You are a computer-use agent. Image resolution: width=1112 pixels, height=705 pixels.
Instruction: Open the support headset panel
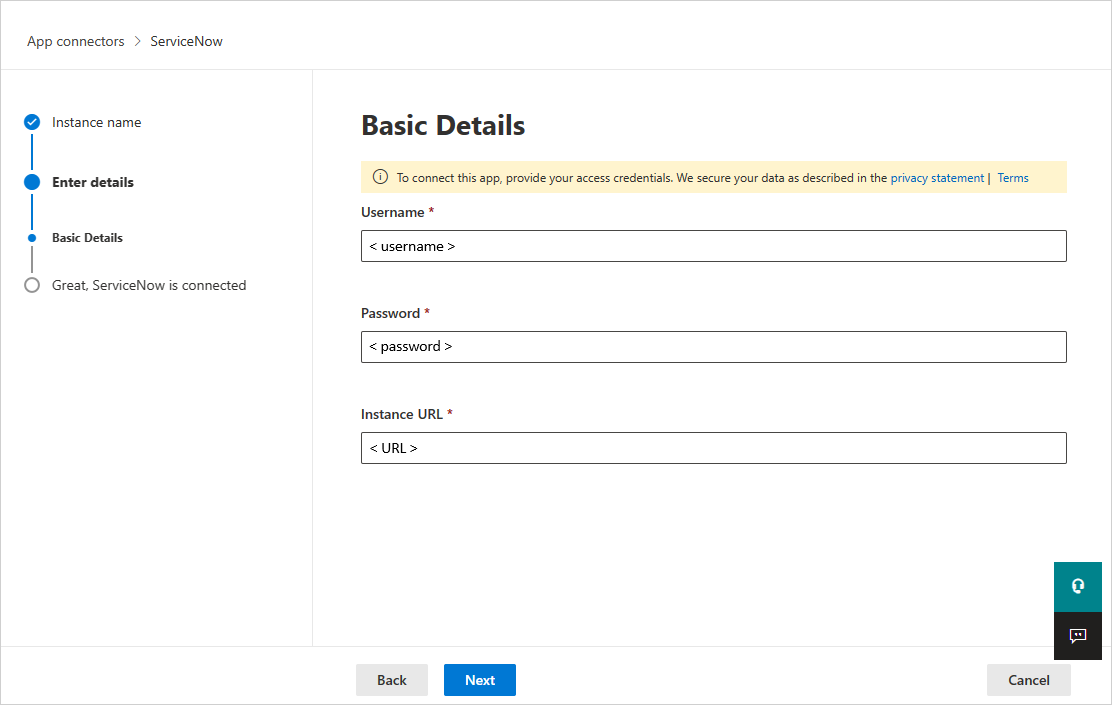[1078, 586]
